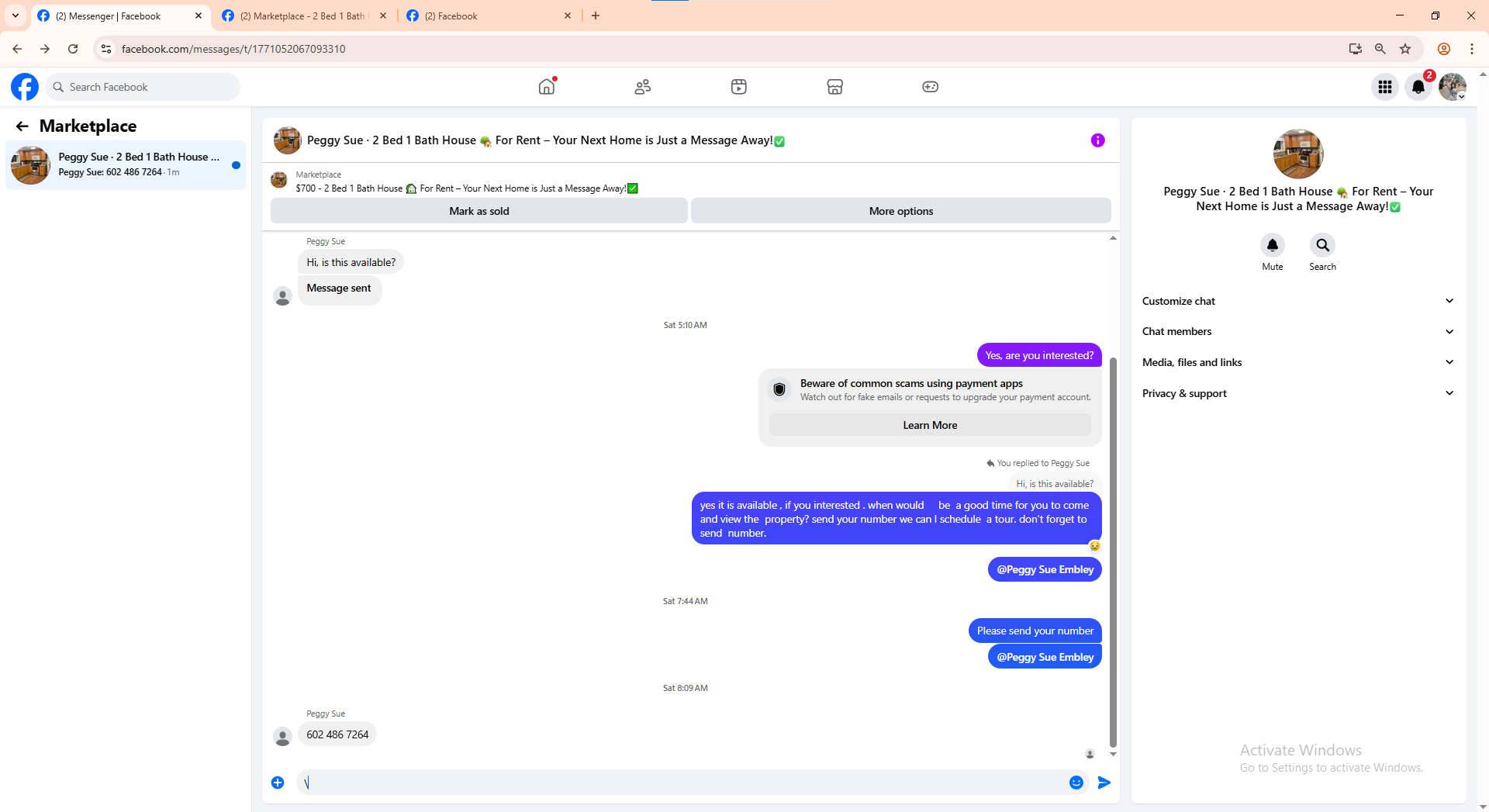Expand Privacy & support section

1298,393
